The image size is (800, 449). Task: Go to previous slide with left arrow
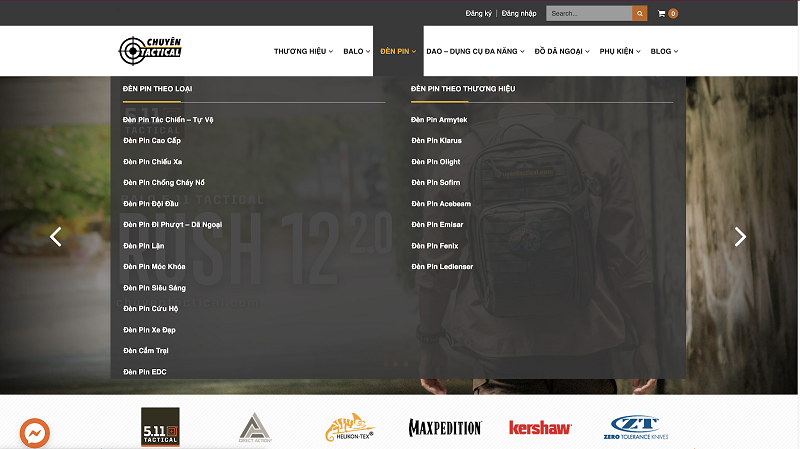click(x=56, y=237)
